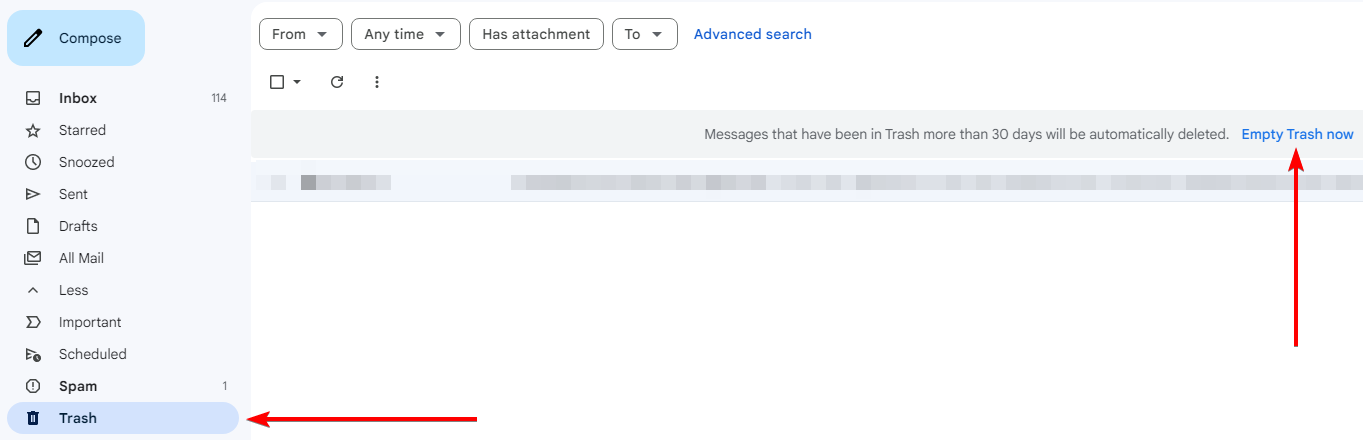Expand the To filter dropdown

[x=645, y=34]
